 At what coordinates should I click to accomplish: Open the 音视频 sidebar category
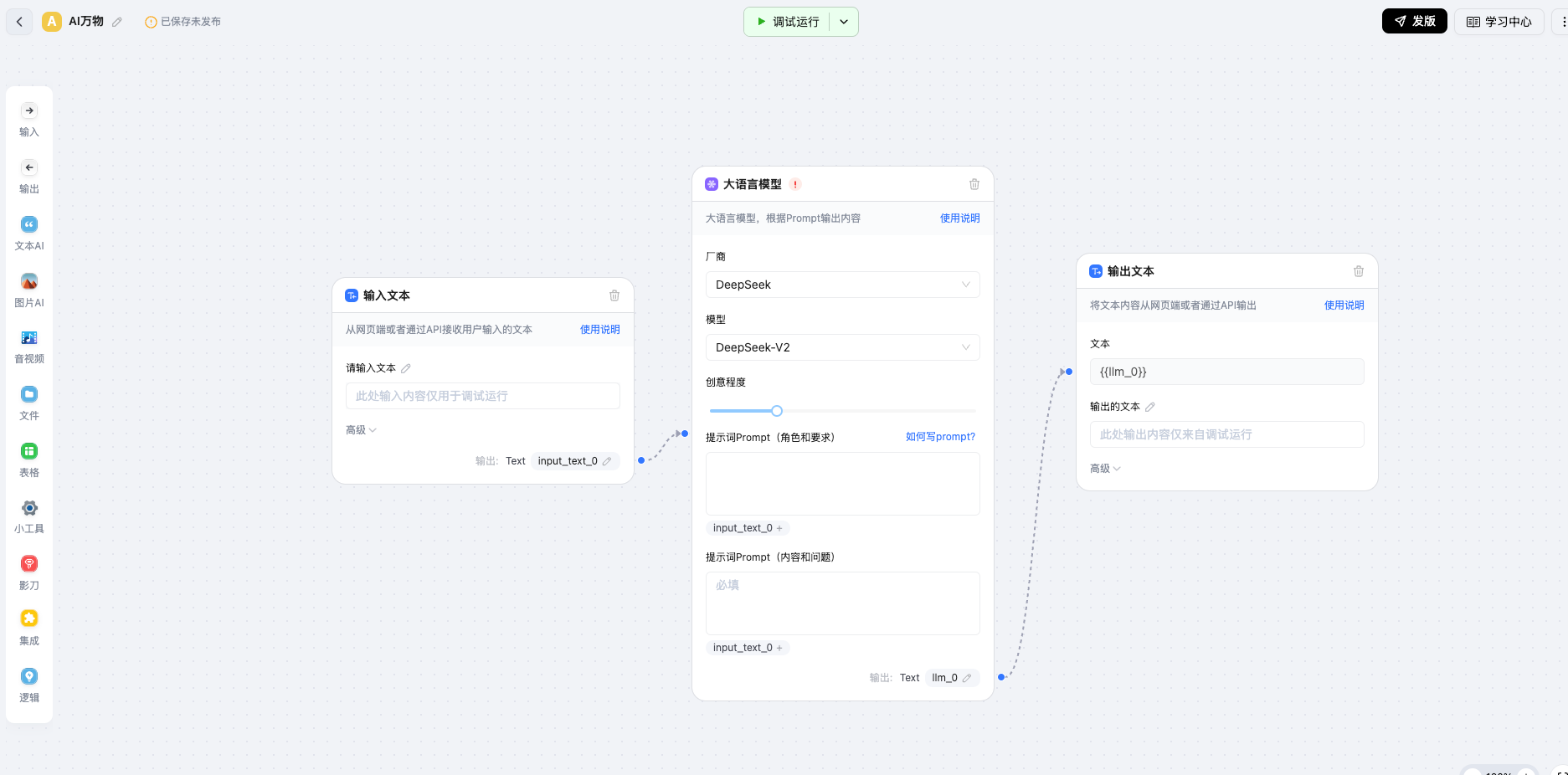coord(29,346)
